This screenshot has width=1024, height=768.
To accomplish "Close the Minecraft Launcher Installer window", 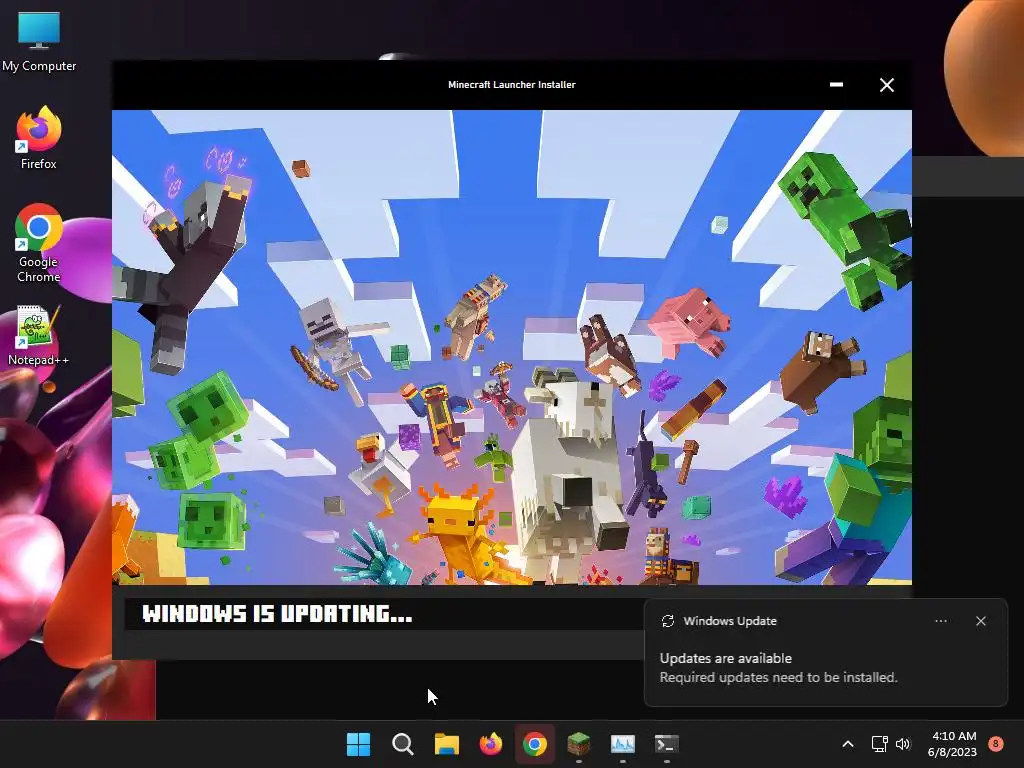I will [887, 85].
